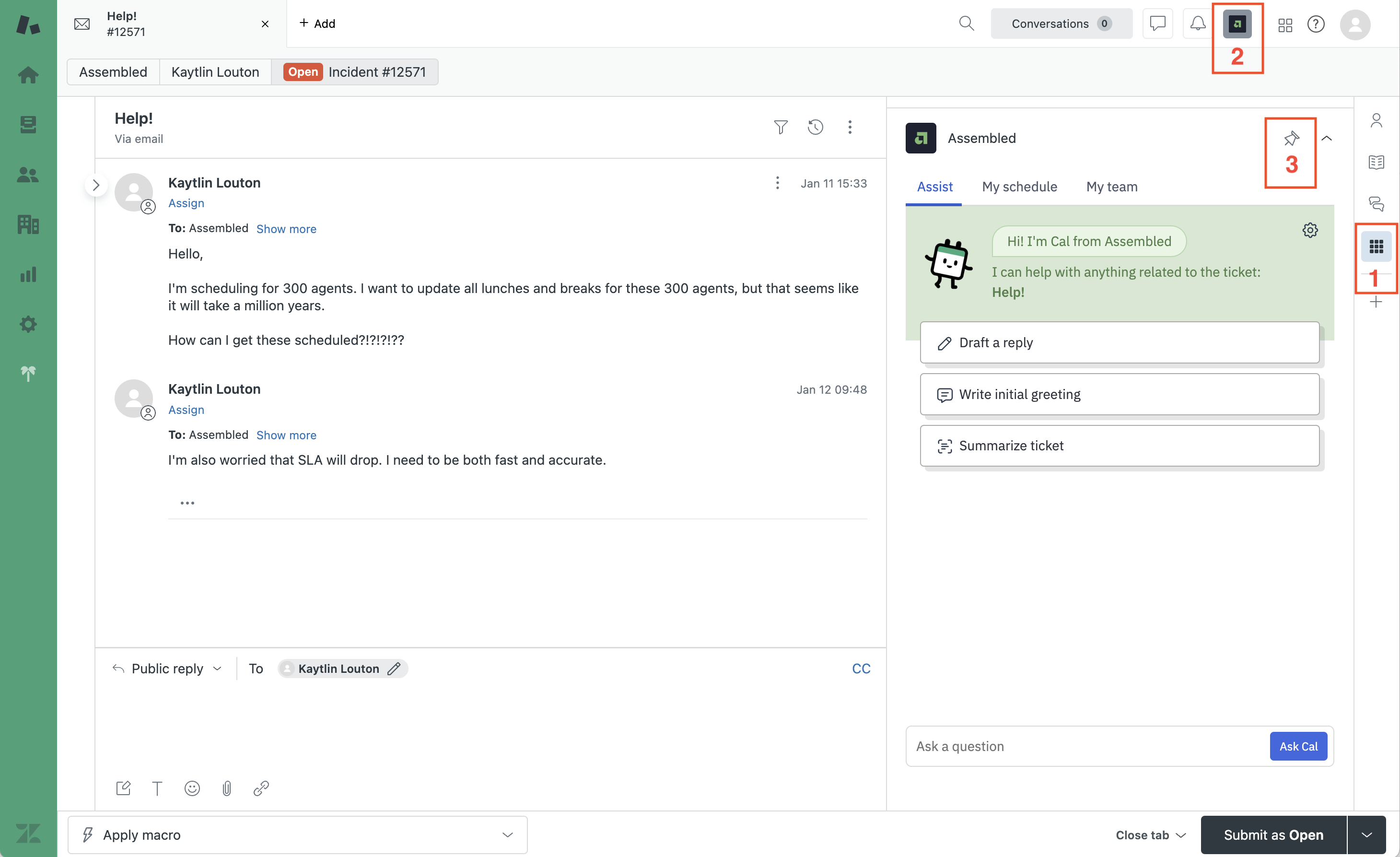This screenshot has height=857, width=1400.
Task: Open Public reply type dropdown
Action: click(x=167, y=669)
